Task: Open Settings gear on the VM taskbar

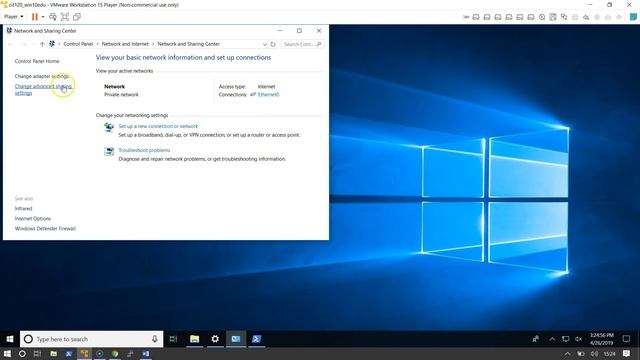Action: 215,339
